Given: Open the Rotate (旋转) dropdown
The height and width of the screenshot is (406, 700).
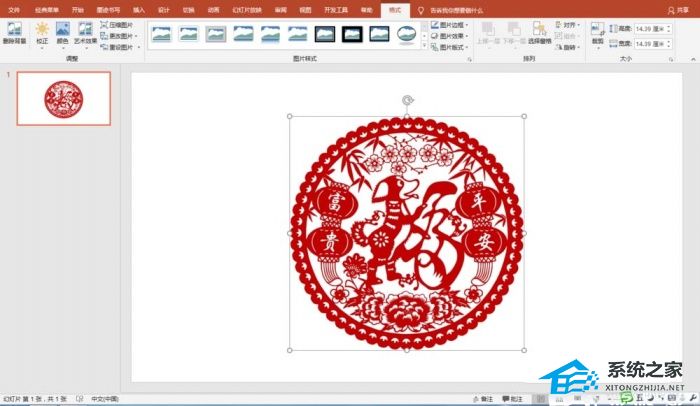Looking at the screenshot, I should [568, 47].
